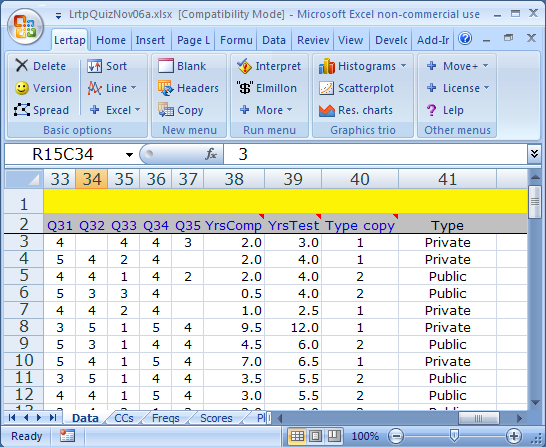The width and height of the screenshot is (546, 447).
Task: Click the Name Box showing R15C34
Action: click(x=64, y=154)
